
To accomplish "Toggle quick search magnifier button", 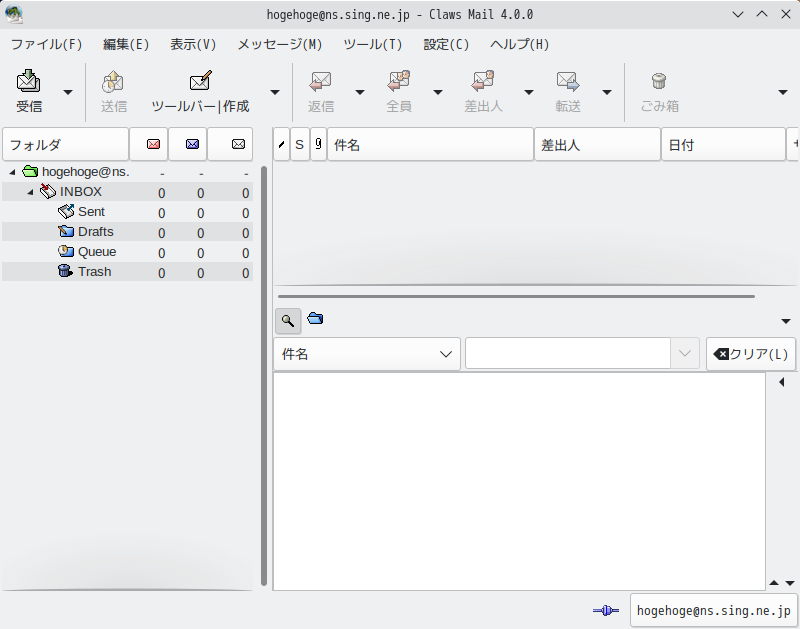I will tap(288, 321).
